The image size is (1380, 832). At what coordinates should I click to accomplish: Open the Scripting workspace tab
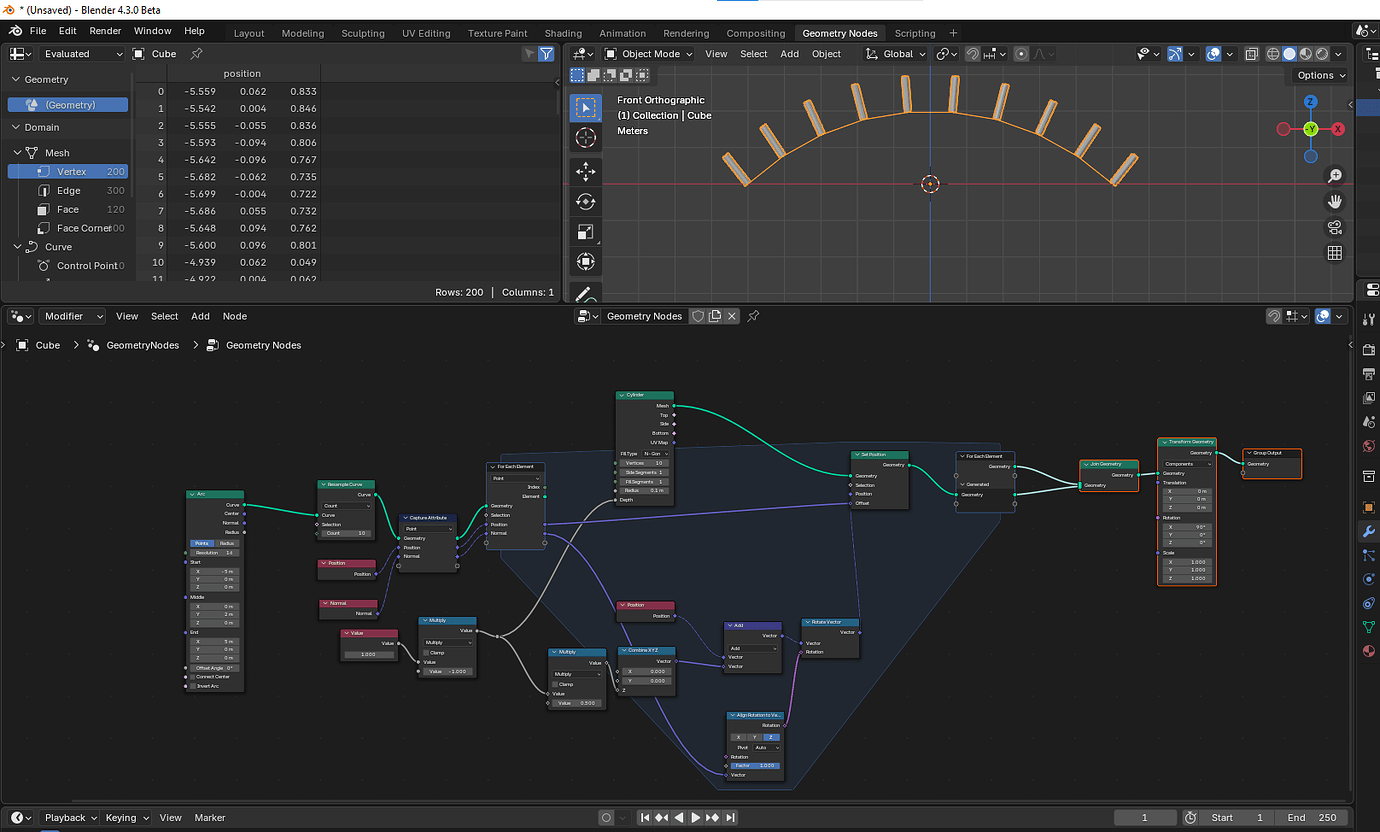coord(915,33)
